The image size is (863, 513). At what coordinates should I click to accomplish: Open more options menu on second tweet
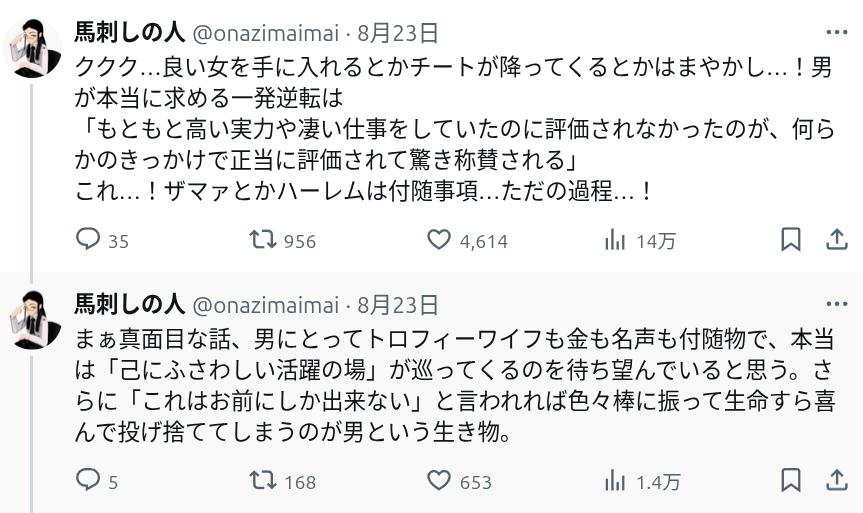837,304
